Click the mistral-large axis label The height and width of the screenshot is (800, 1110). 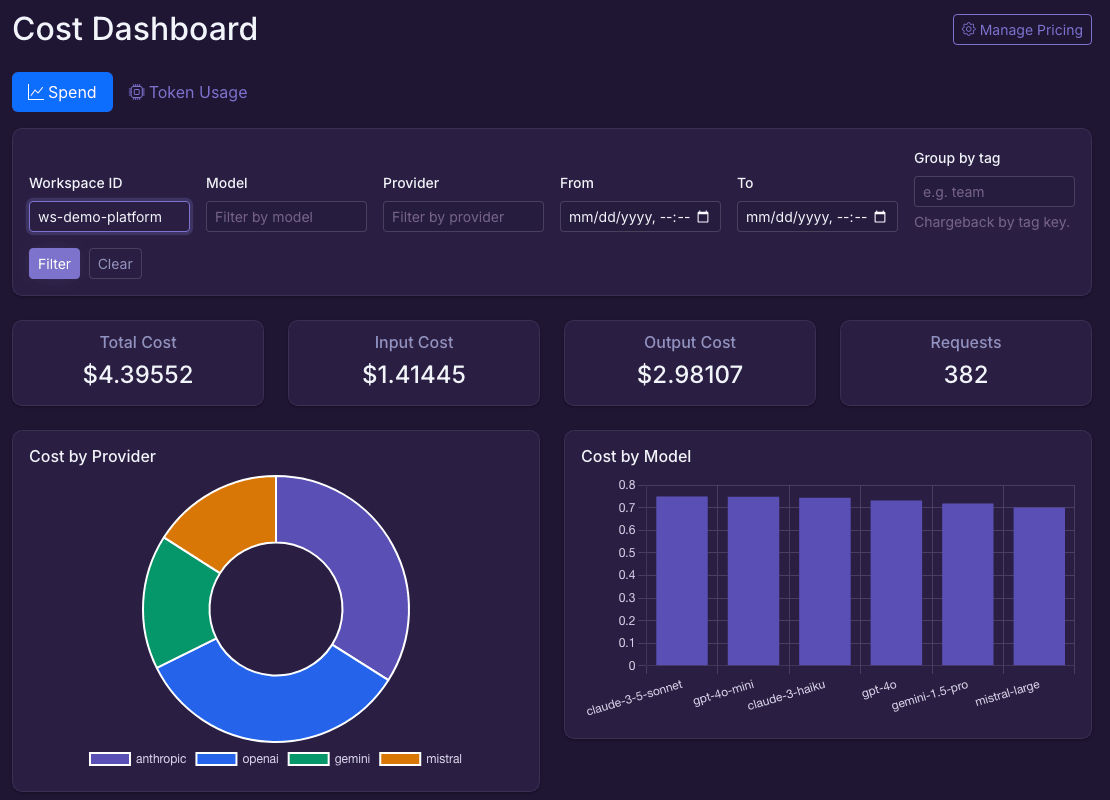coord(1007,693)
